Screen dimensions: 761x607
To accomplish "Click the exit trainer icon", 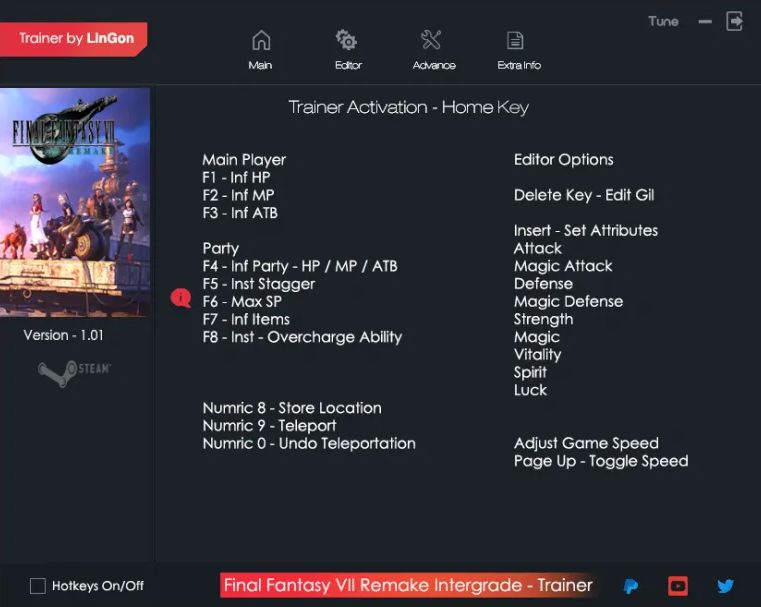I will [x=734, y=22].
